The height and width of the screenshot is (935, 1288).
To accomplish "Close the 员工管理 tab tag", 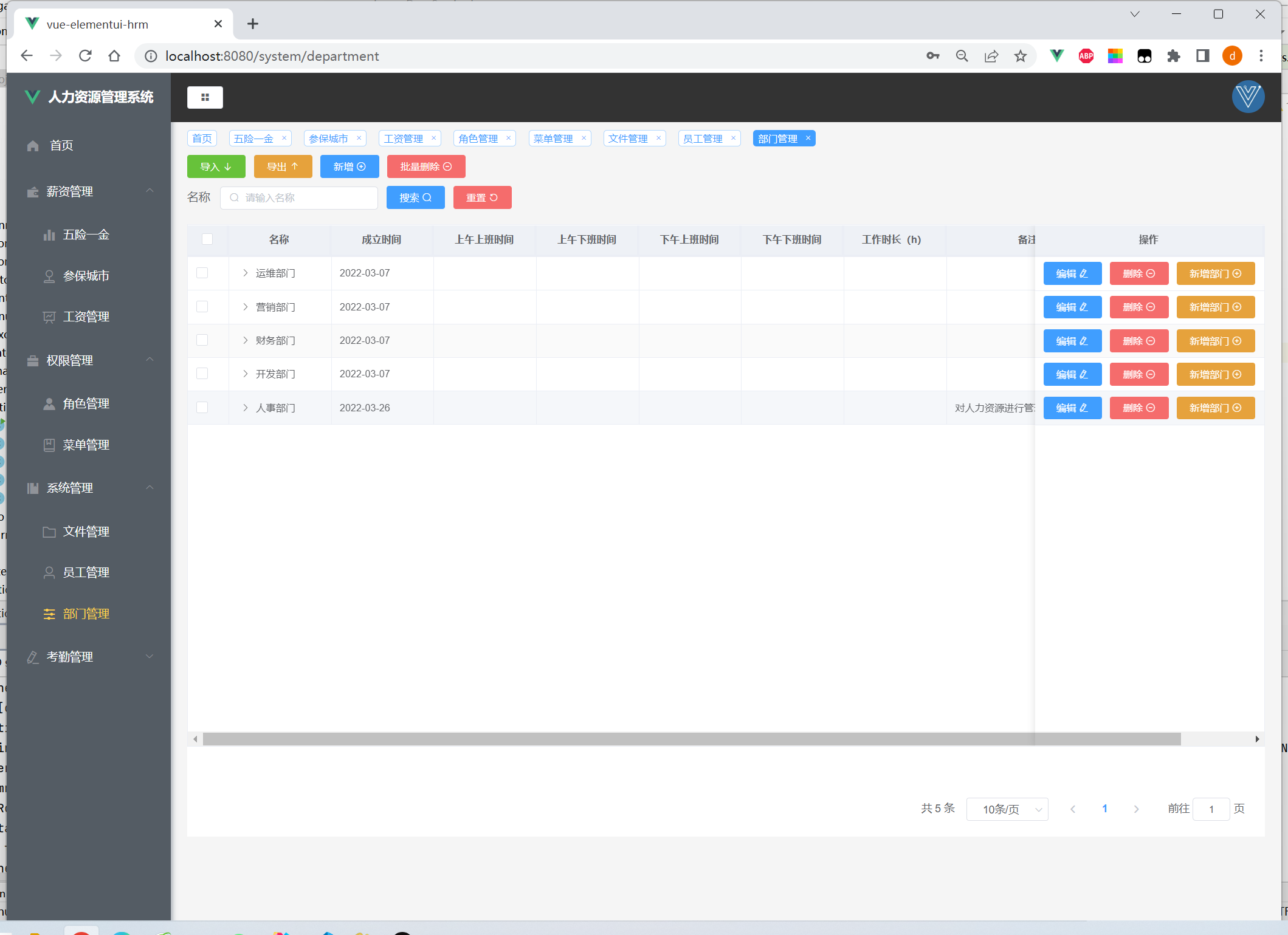I will click(x=733, y=139).
